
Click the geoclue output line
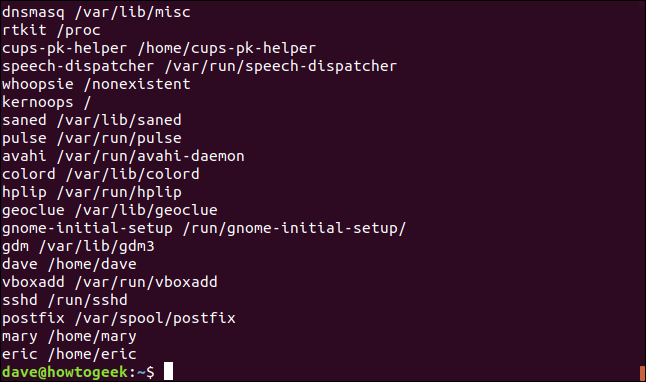click(x=110, y=210)
